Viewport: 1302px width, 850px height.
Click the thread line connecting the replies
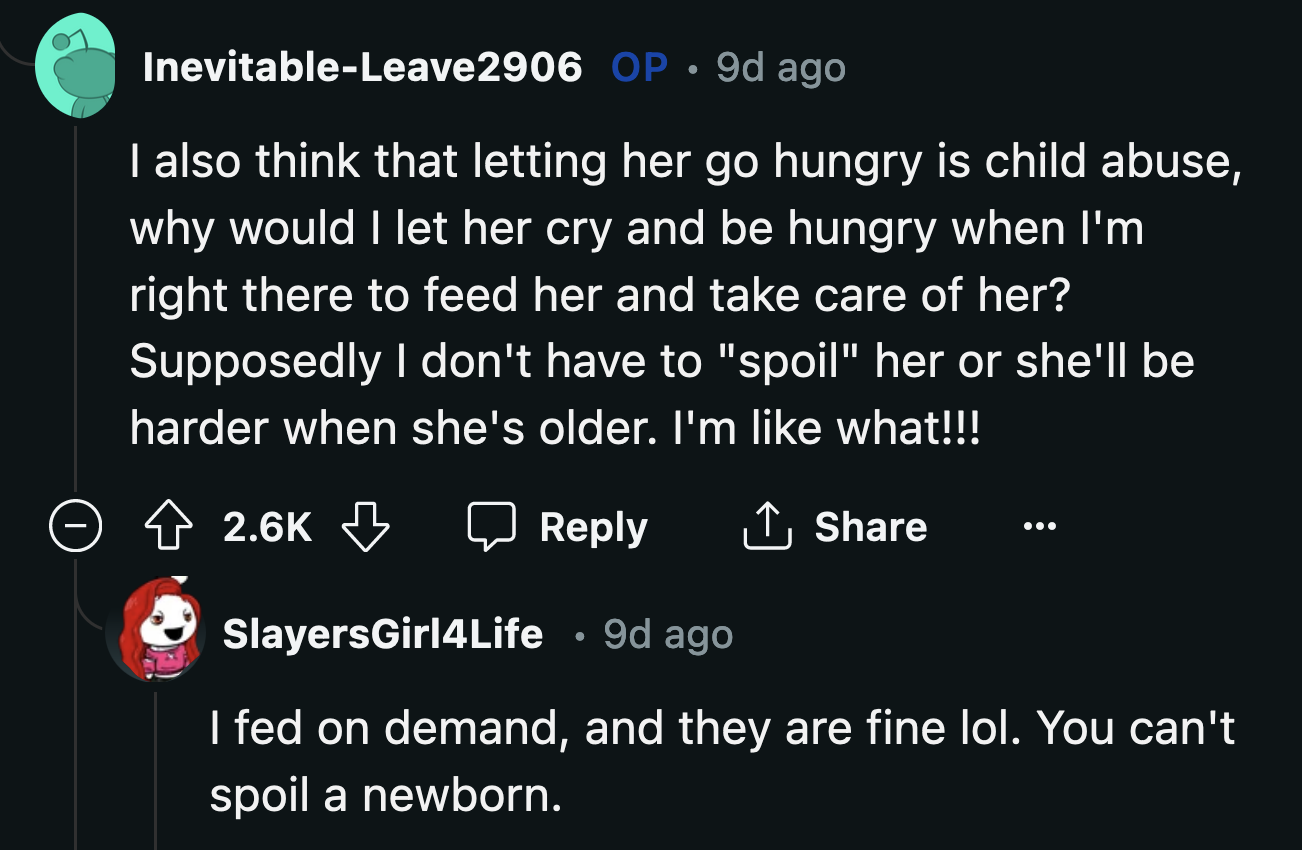click(78, 300)
